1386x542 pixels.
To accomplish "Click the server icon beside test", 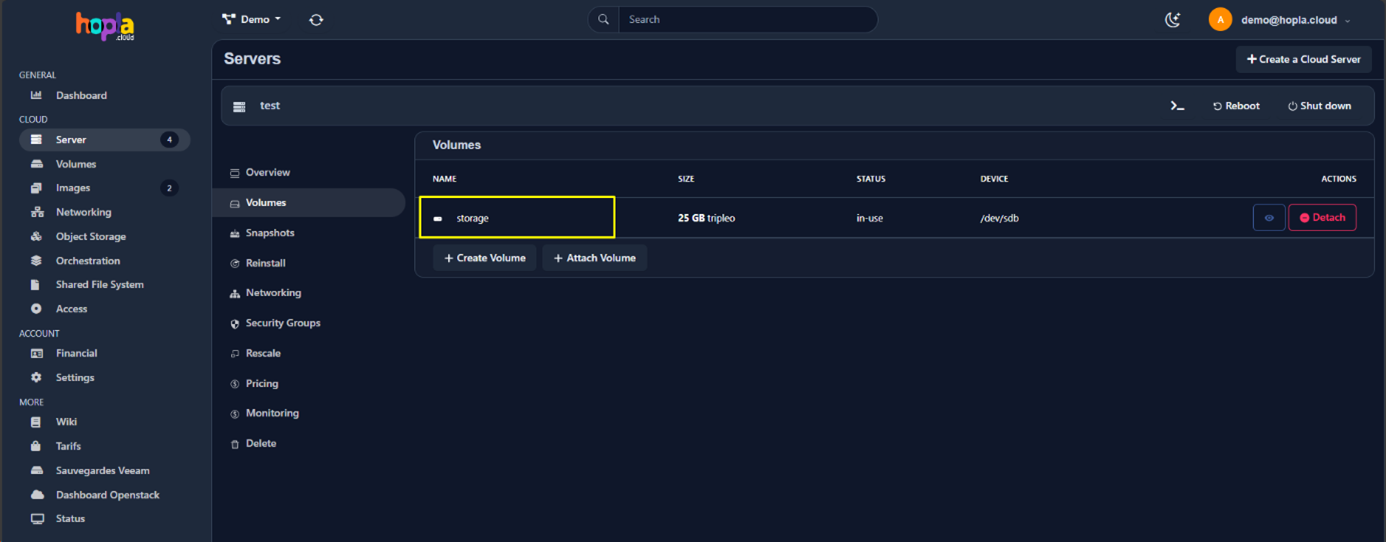I will [240, 106].
